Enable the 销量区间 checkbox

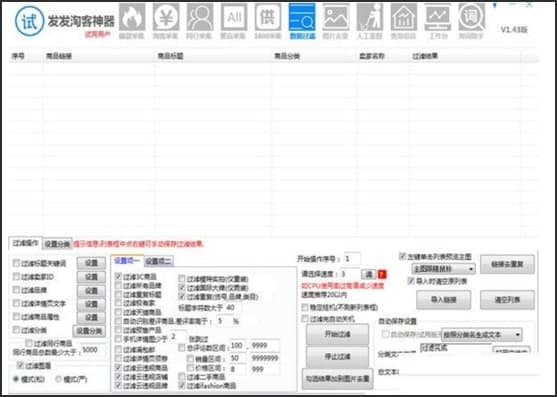pos(190,359)
